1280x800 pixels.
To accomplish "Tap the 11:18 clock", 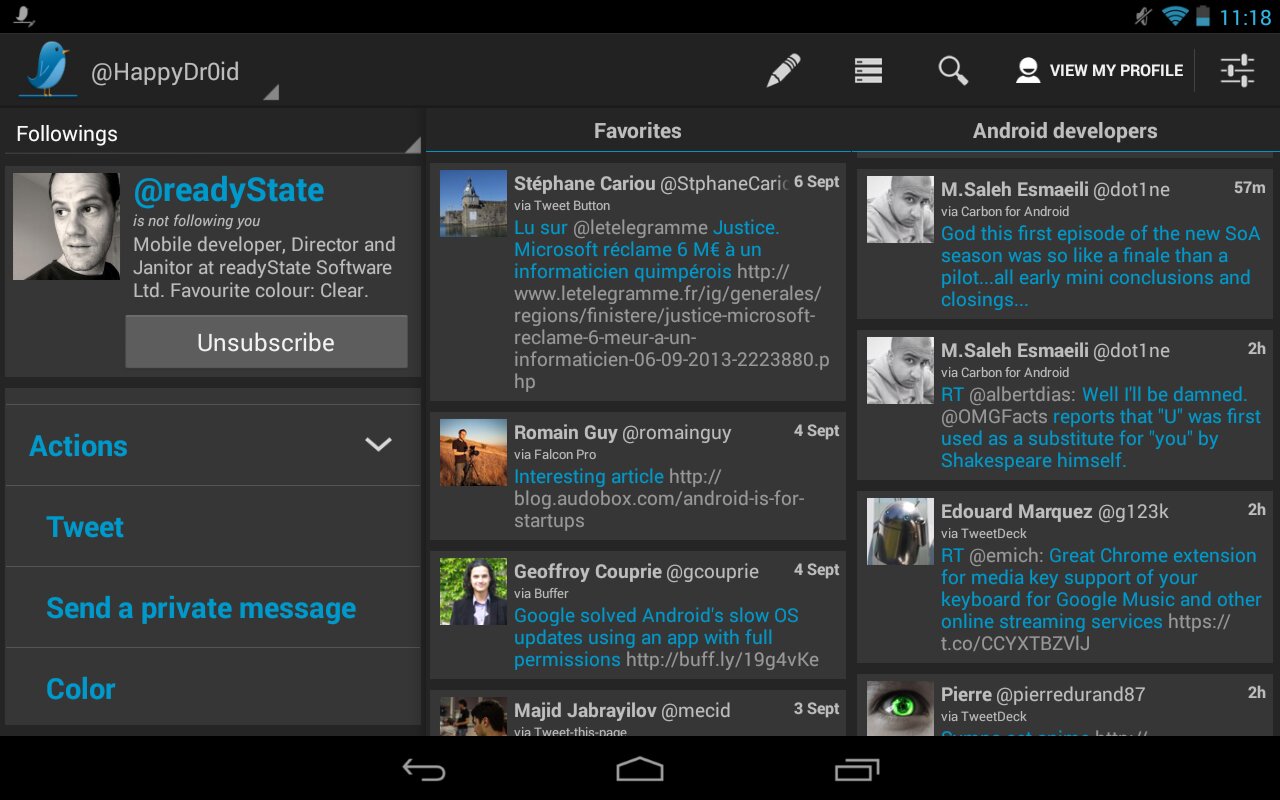I will click(x=1245, y=17).
